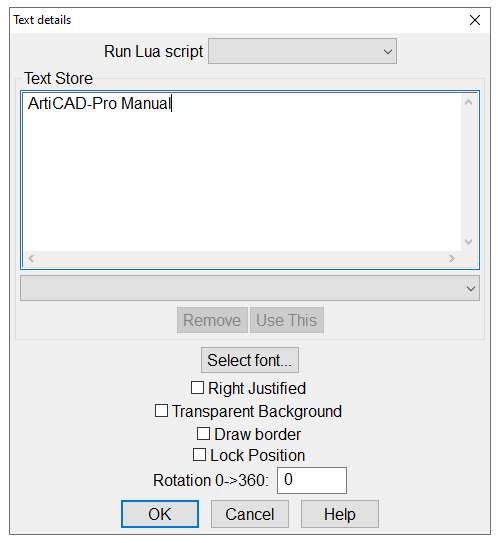Viewport: 498px width, 543px height.
Task: Open the Select font dialog
Action: pyautogui.click(x=250, y=360)
